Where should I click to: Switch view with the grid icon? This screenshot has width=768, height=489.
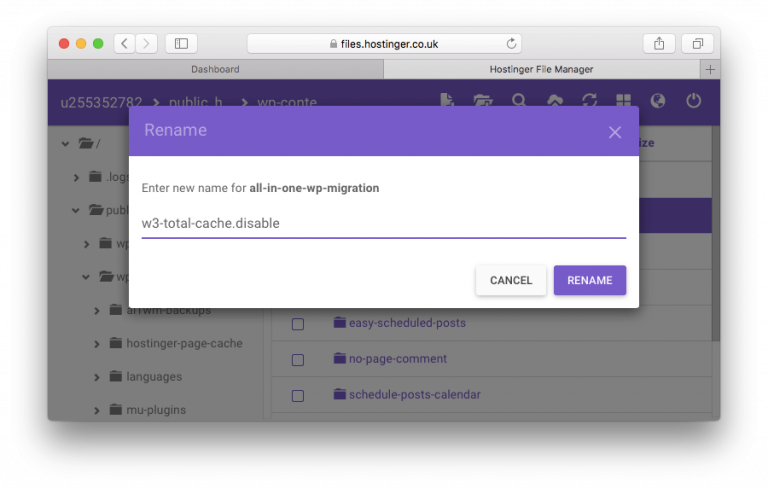coord(624,100)
